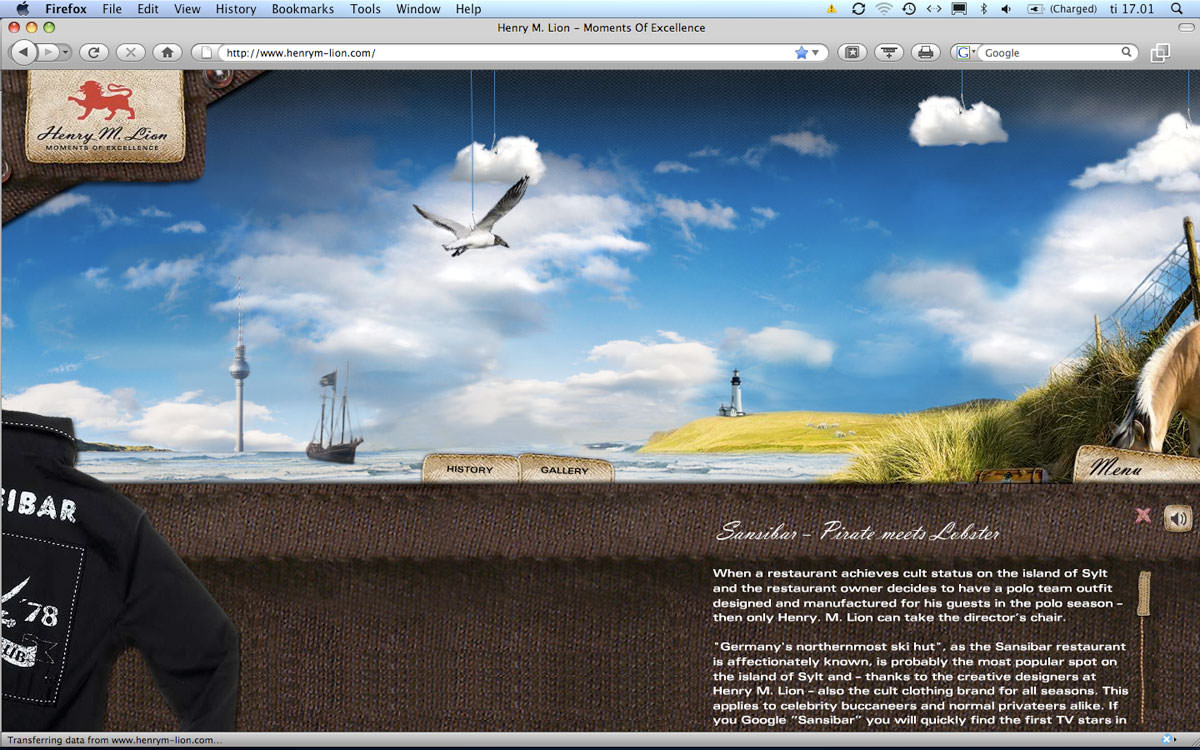Reload the current page

coord(94,52)
